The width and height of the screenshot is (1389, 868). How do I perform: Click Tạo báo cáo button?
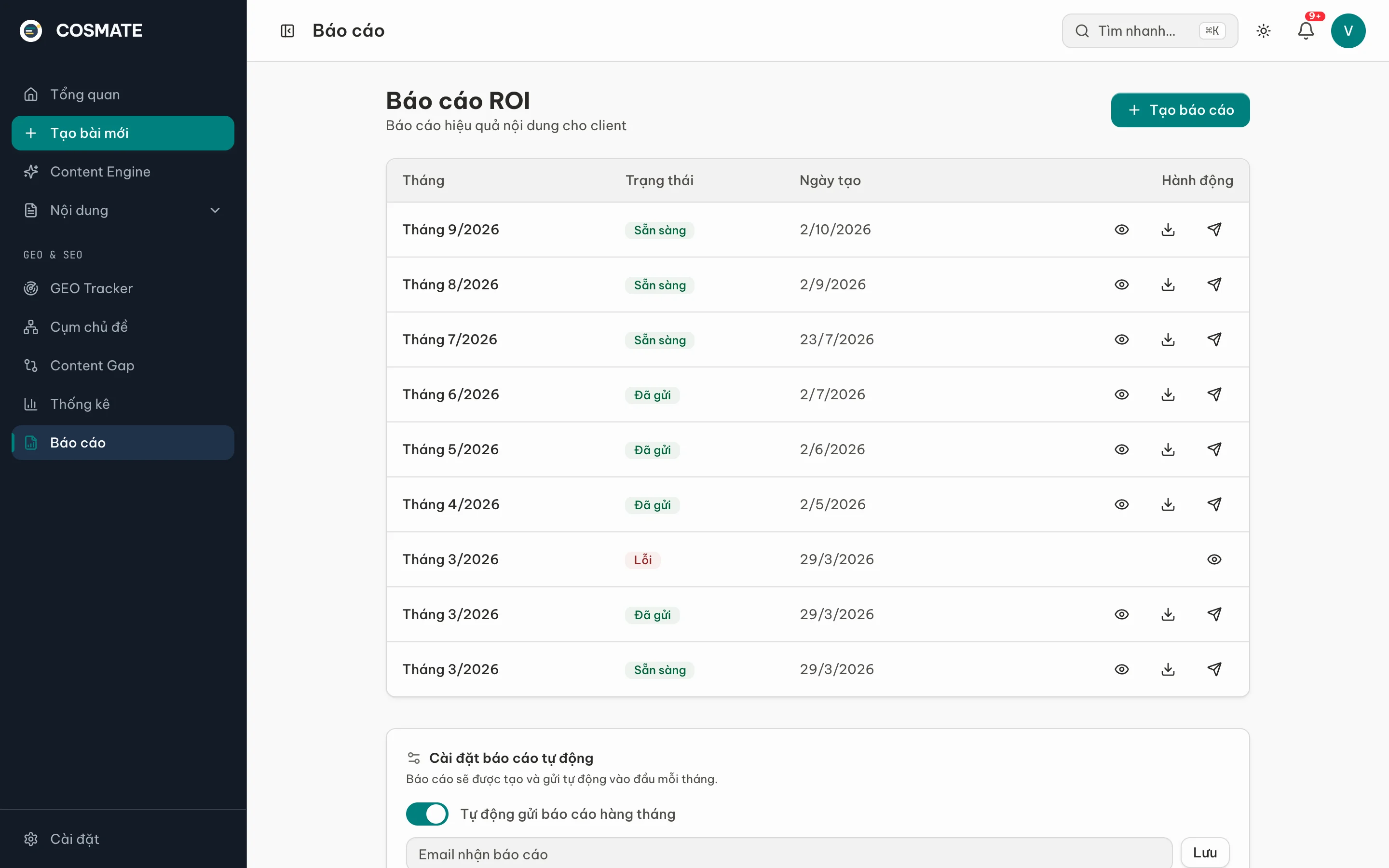click(x=1180, y=110)
